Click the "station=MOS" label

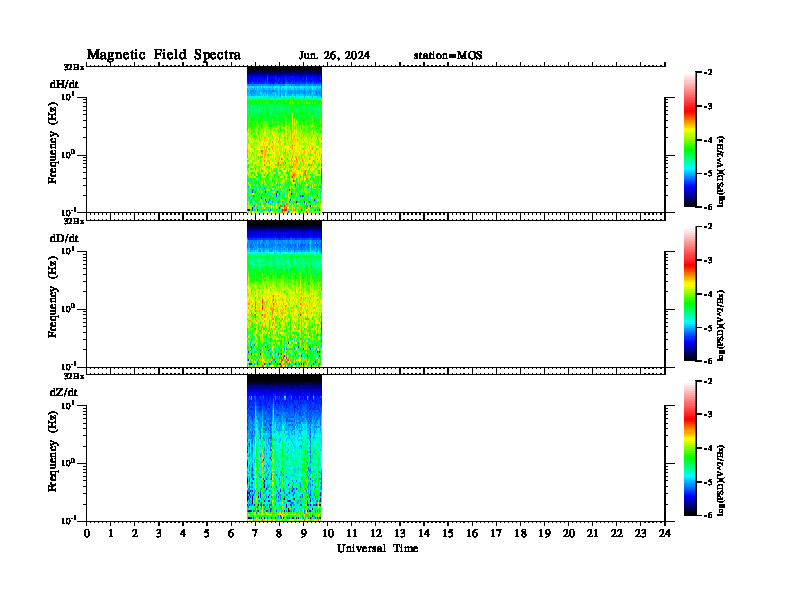(x=448, y=56)
